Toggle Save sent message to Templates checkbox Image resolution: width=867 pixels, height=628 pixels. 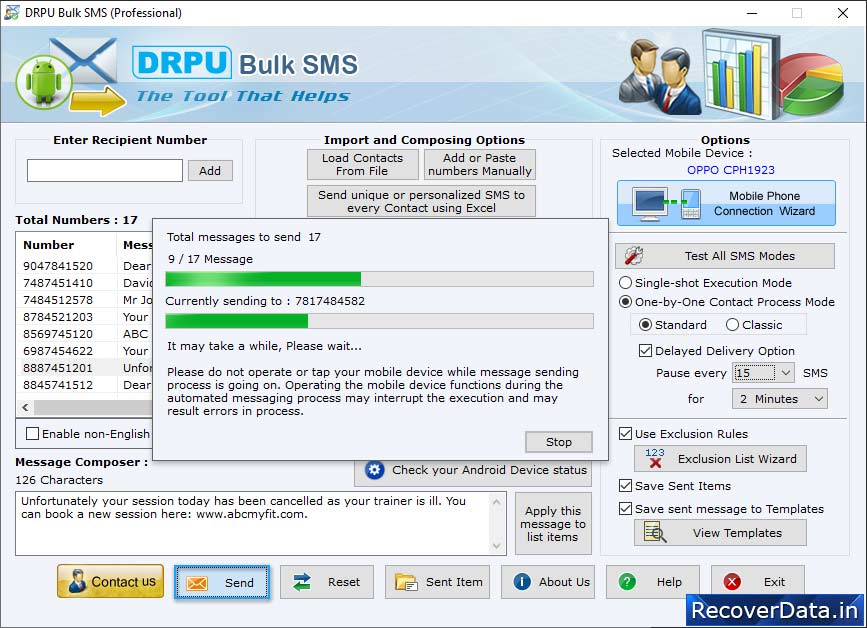click(x=625, y=509)
